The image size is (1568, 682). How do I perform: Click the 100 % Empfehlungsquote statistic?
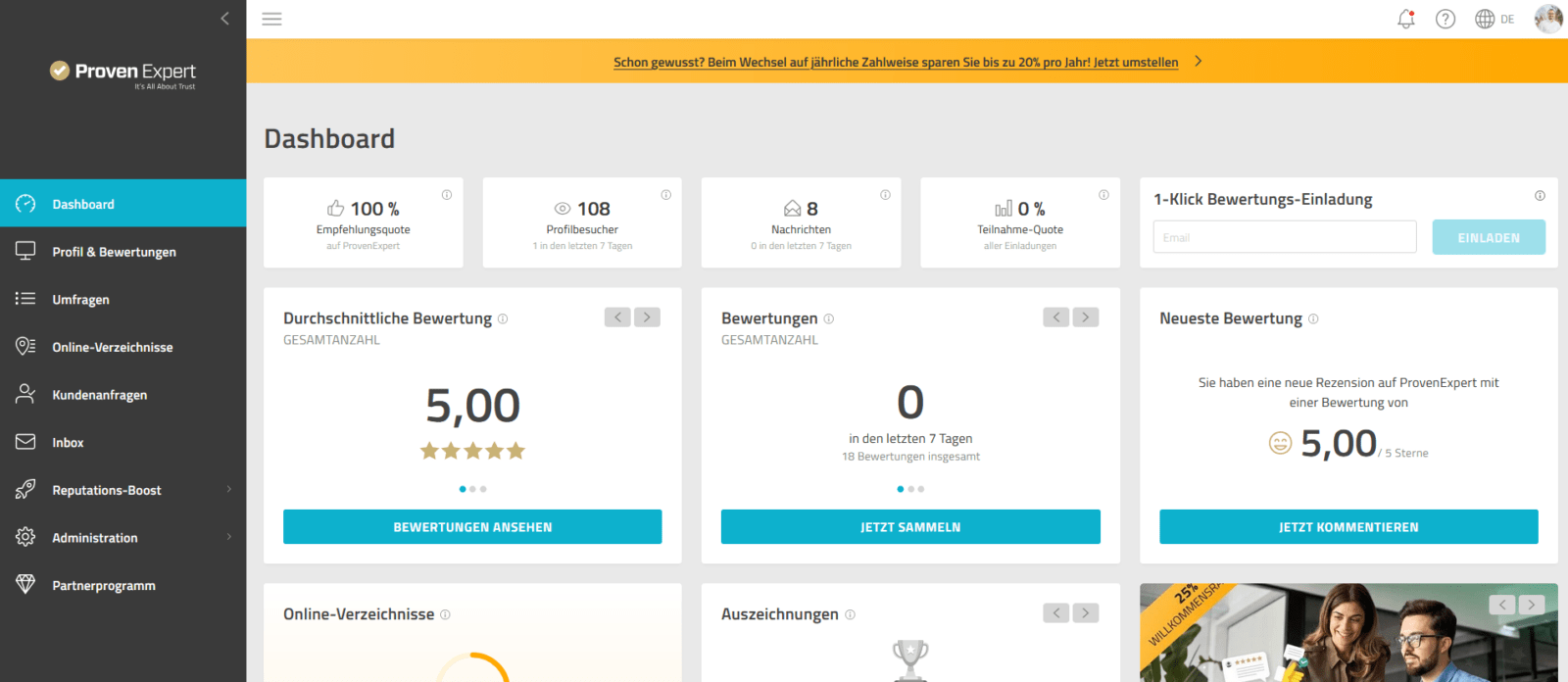(364, 209)
